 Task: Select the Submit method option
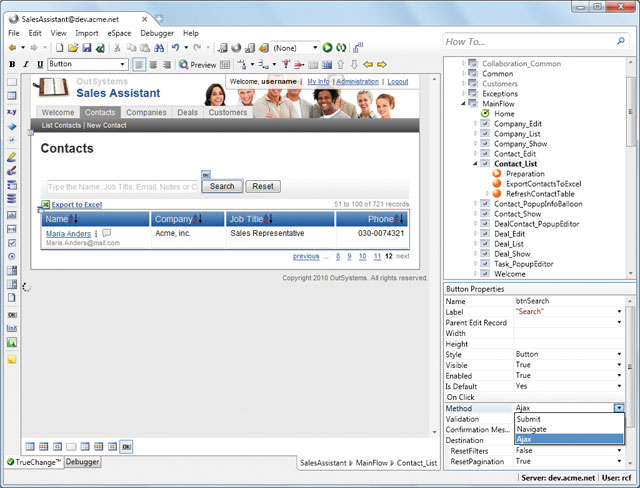click(569, 419)
